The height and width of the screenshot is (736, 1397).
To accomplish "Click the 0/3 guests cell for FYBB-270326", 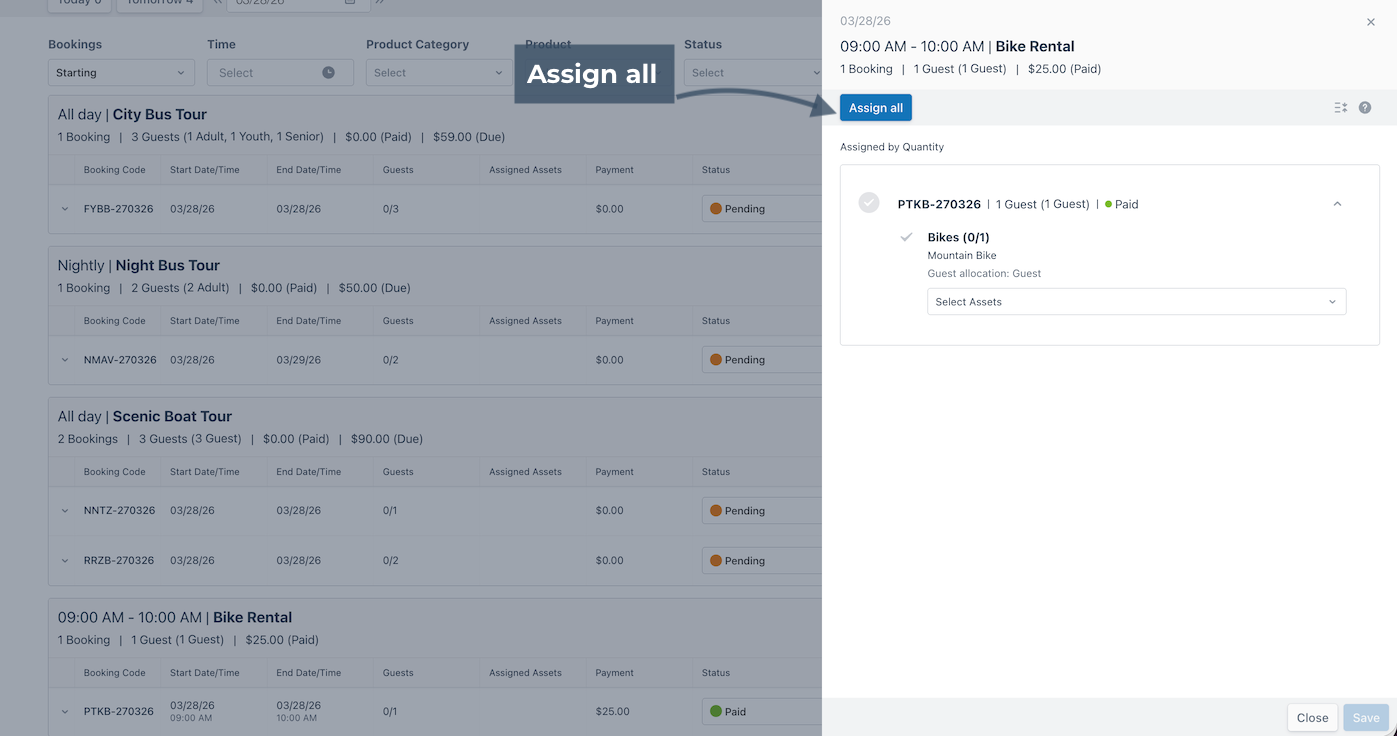I will tap(390, 209).
